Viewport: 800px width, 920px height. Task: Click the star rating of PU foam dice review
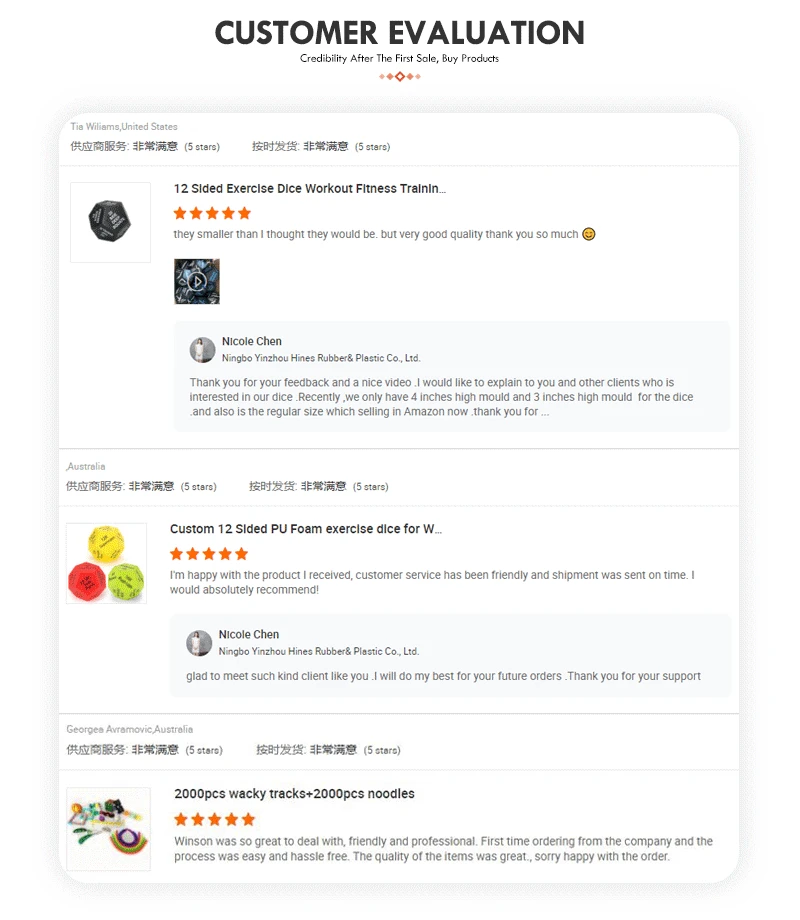tap(209, 554)
